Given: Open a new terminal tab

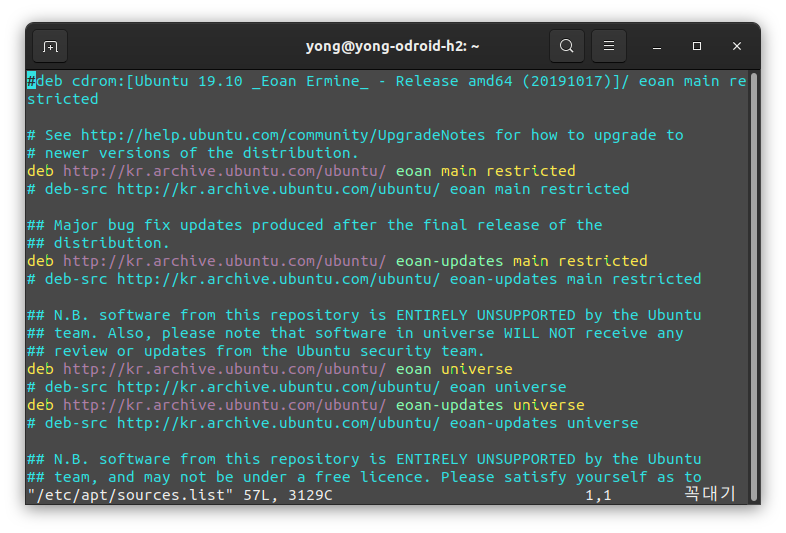Looking at the screenshot, I should click(50, 47).
